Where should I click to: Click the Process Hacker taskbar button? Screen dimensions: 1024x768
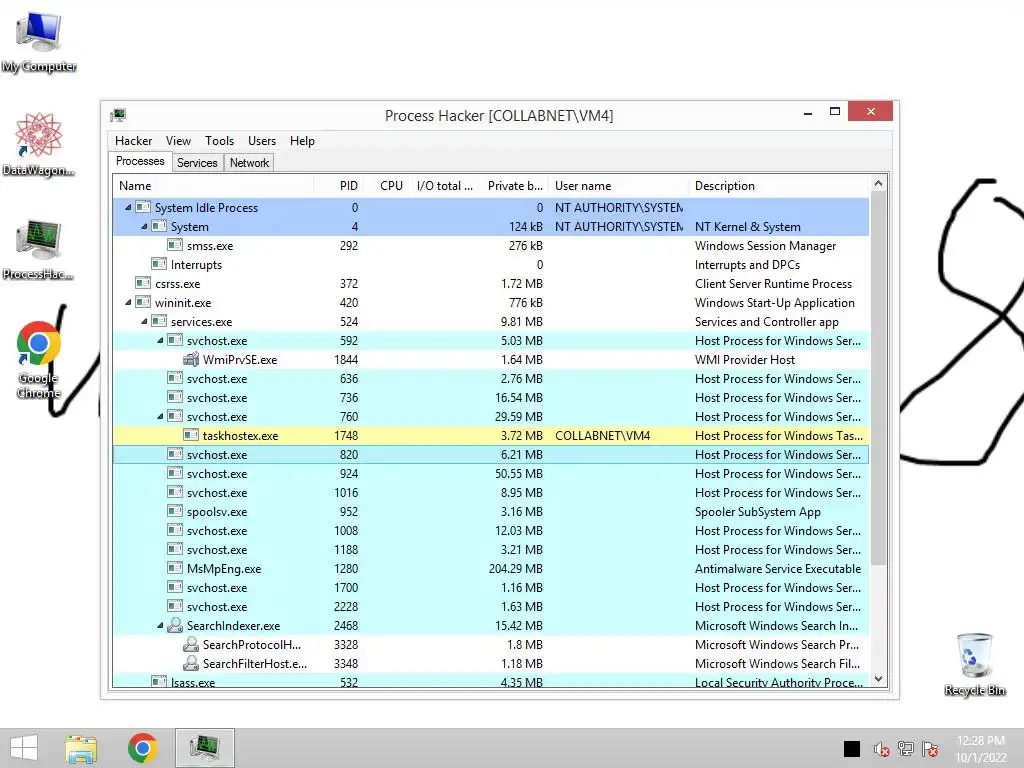coord(204,748)
